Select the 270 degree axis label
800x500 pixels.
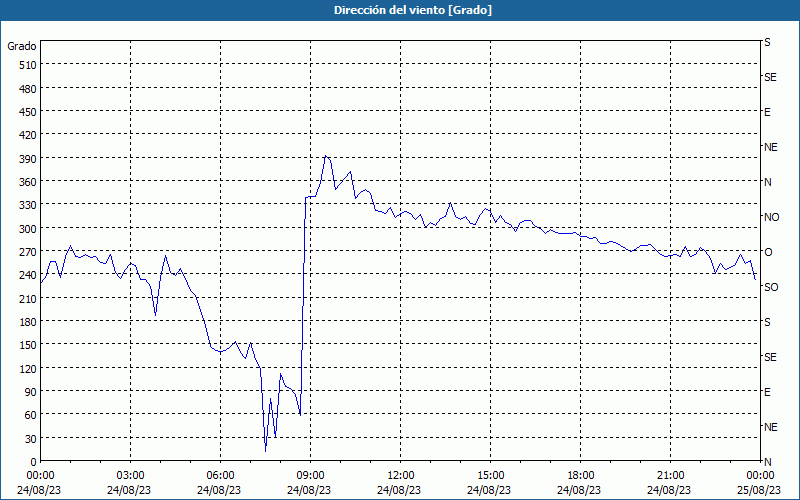pyautogui.click(x=28, y=253)
